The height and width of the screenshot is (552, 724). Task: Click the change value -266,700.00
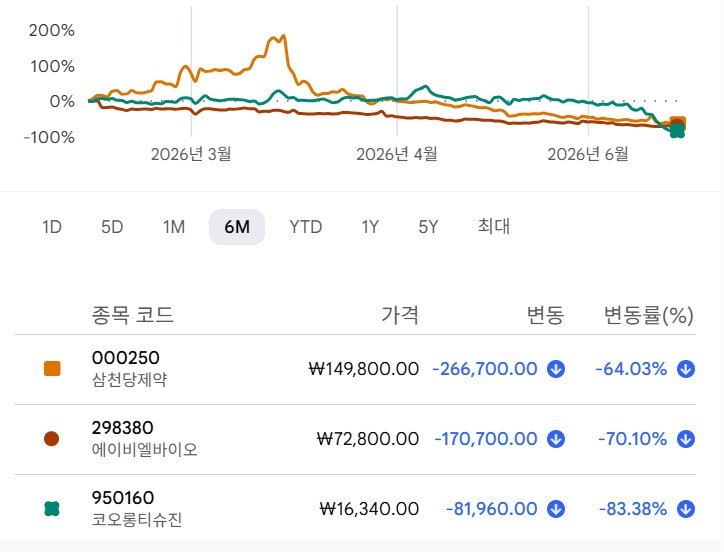click(x=485, y=369)
